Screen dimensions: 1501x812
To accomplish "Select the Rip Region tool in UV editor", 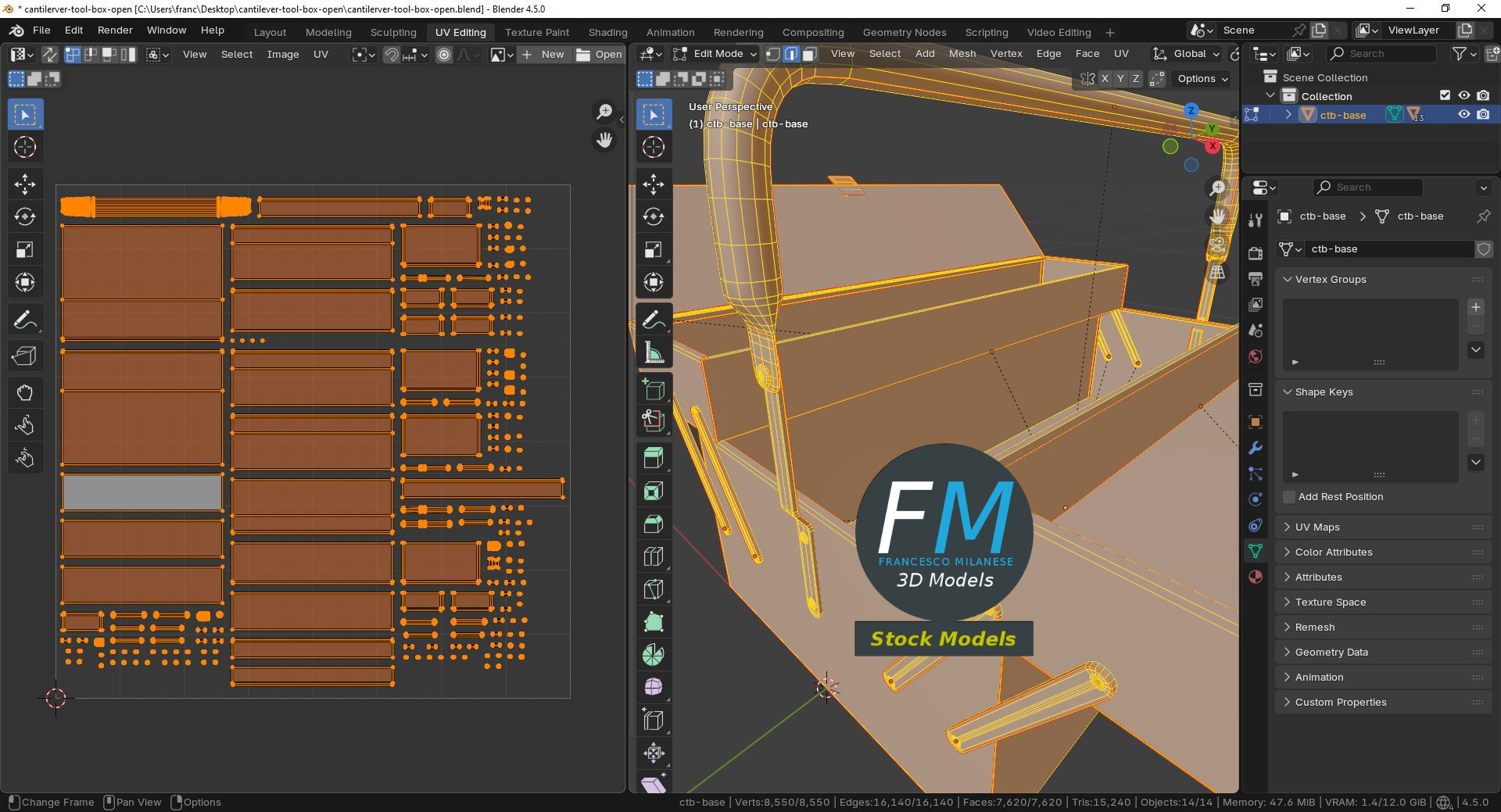I will point(25,356).
